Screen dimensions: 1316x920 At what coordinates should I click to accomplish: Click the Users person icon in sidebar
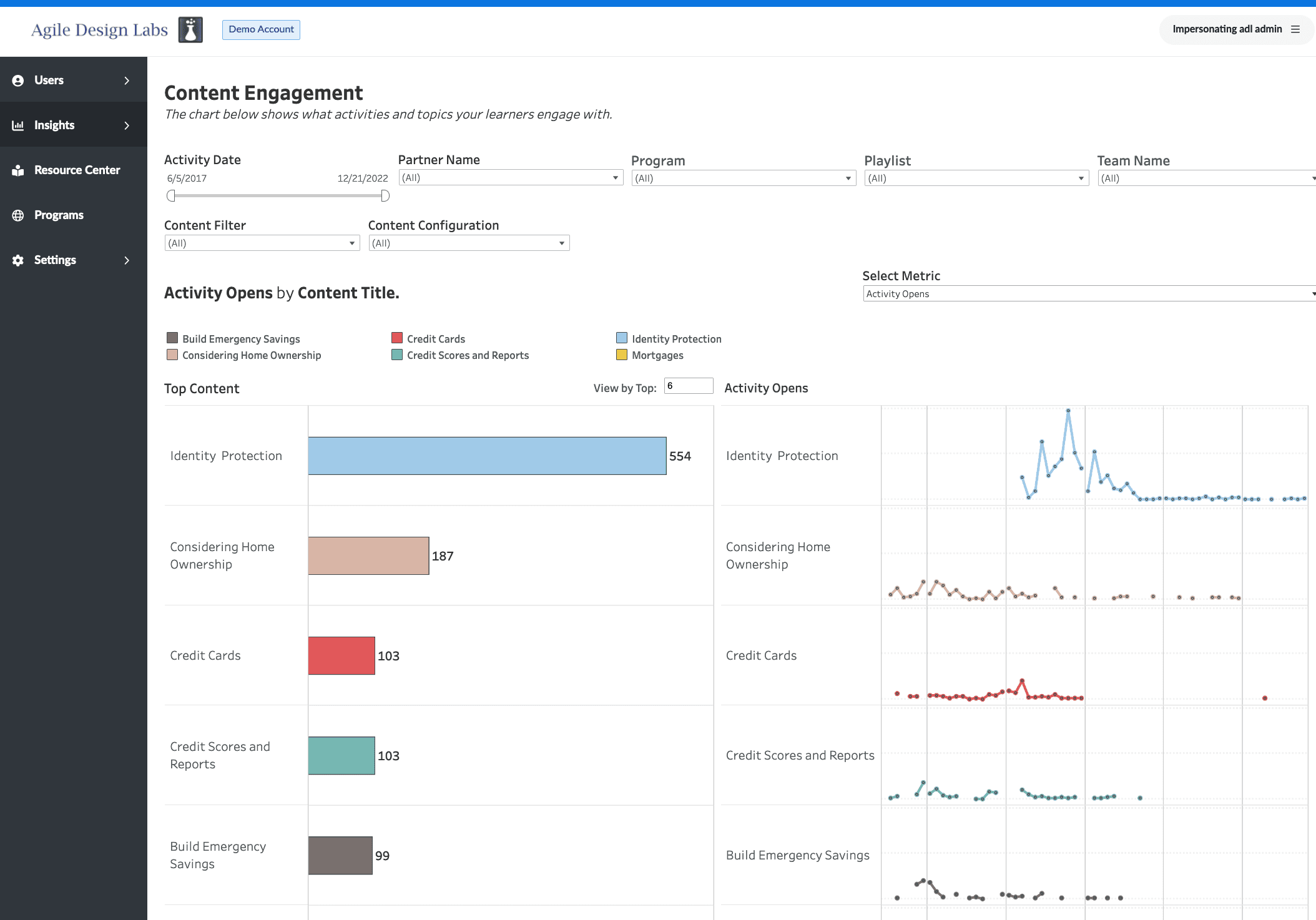point(18,81)
